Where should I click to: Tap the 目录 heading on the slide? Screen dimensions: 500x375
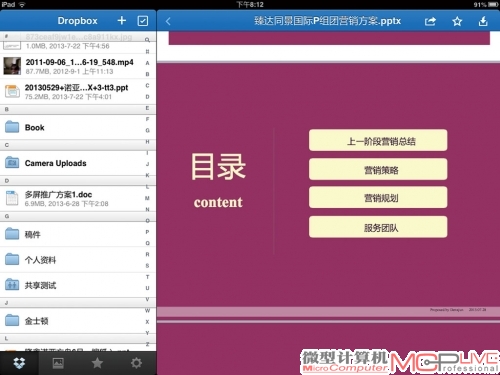pos(218,166)
